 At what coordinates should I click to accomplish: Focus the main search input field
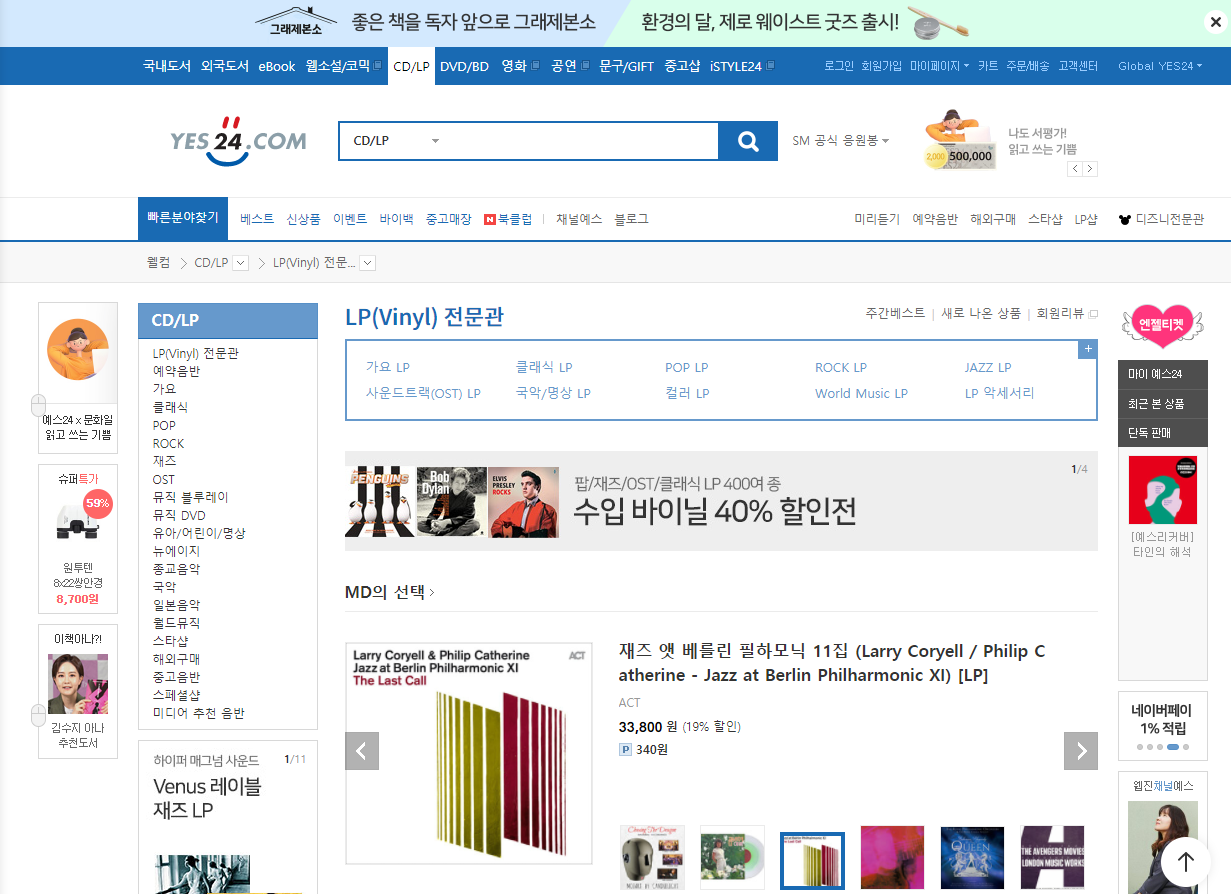(x=583, y=141)
